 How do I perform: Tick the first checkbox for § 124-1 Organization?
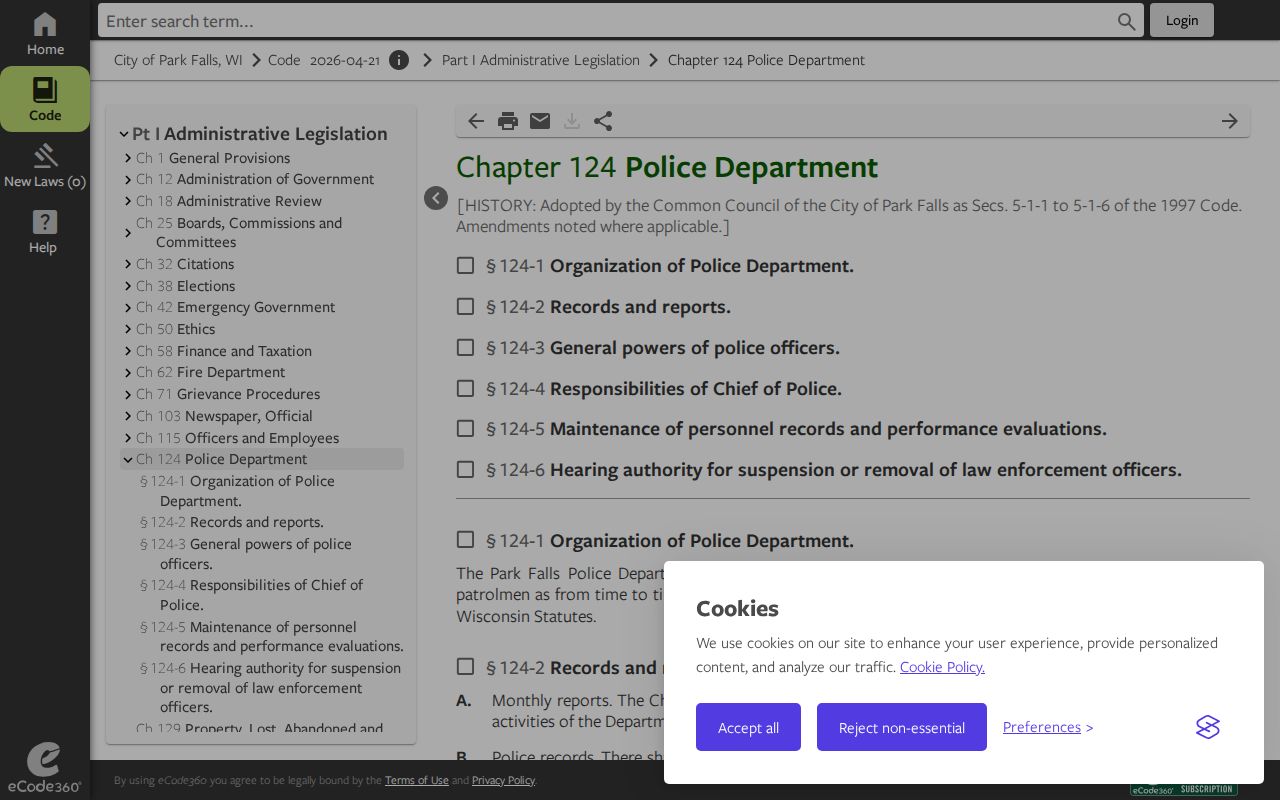pos(465,266)
